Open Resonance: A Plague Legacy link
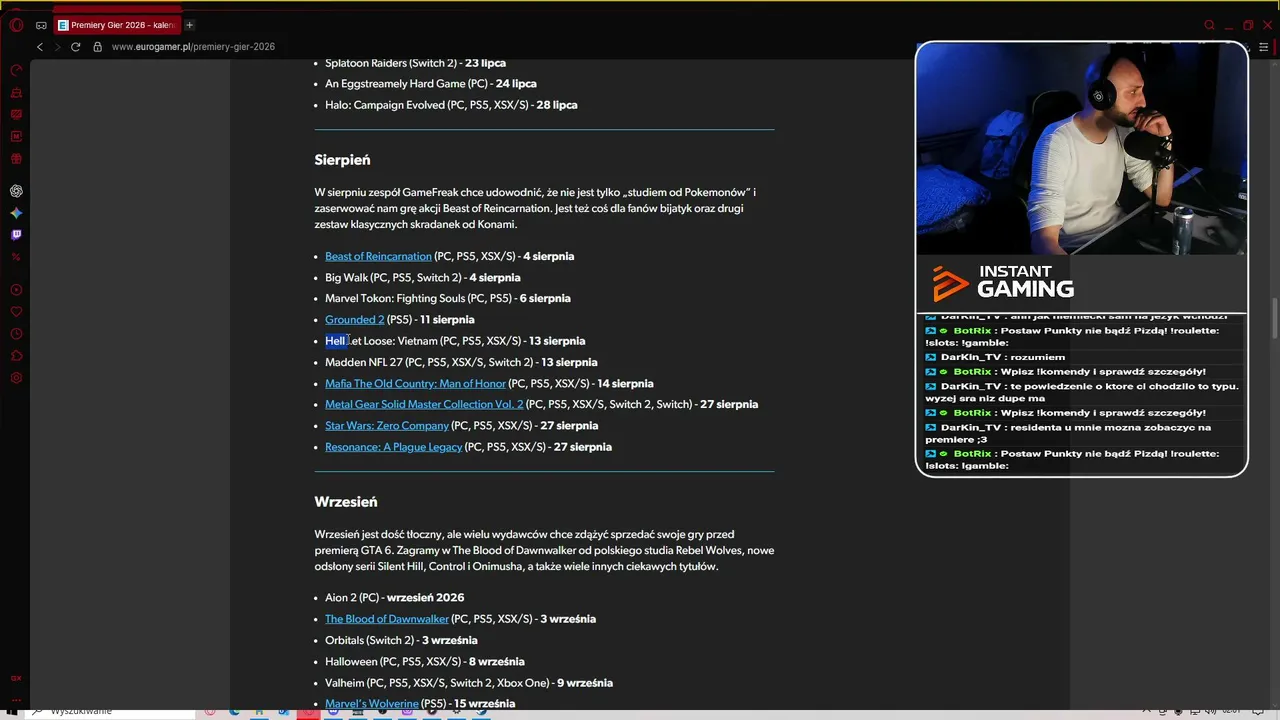Viewport: 1280px width, 720px height. (393, 447)
